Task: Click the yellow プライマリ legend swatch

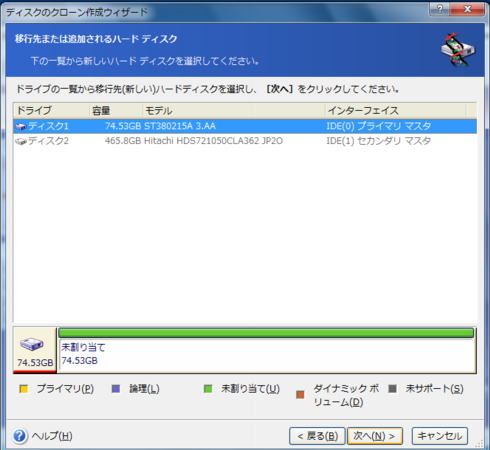Action: point(24,389)
